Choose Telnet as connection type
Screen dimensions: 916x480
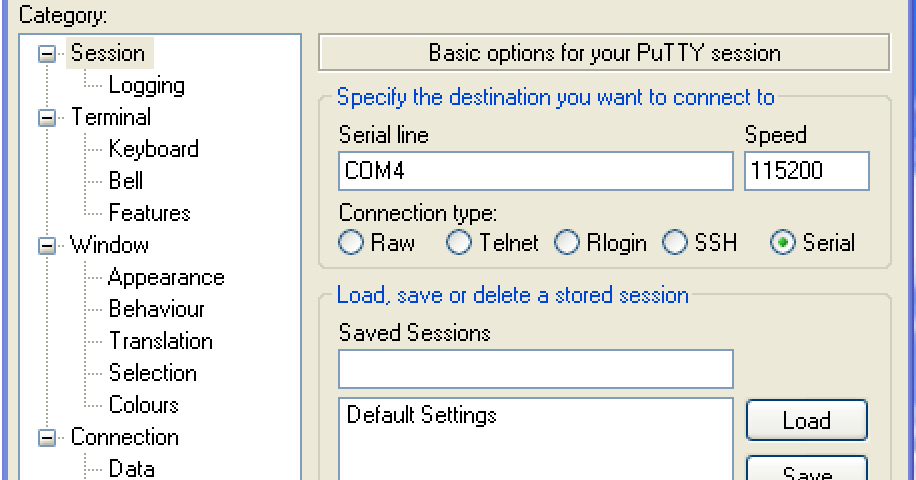point(459,243)
